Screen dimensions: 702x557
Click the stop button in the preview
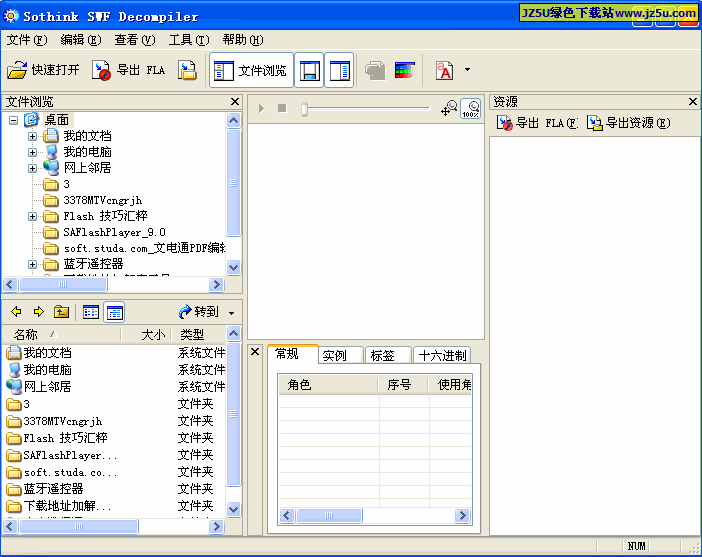(282, 108)
